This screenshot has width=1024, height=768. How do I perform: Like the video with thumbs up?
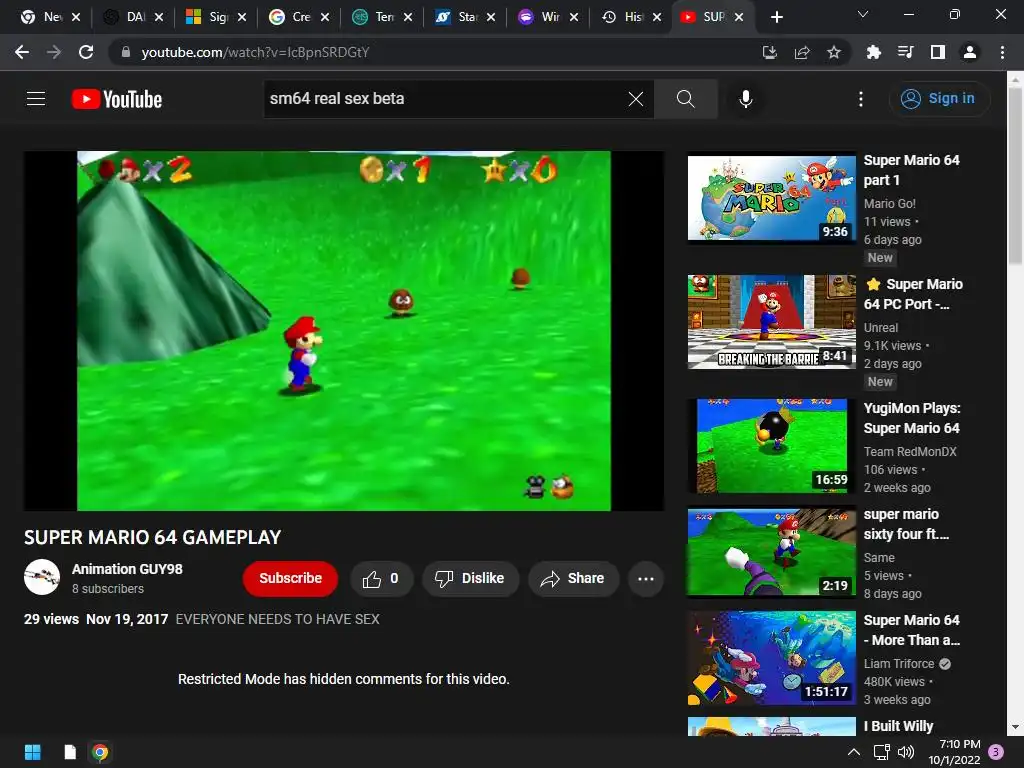(x=381, y=579)
